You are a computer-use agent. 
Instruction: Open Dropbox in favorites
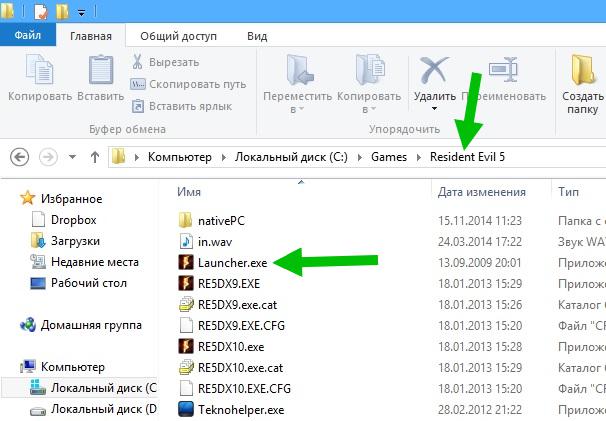tap(73, 220)
